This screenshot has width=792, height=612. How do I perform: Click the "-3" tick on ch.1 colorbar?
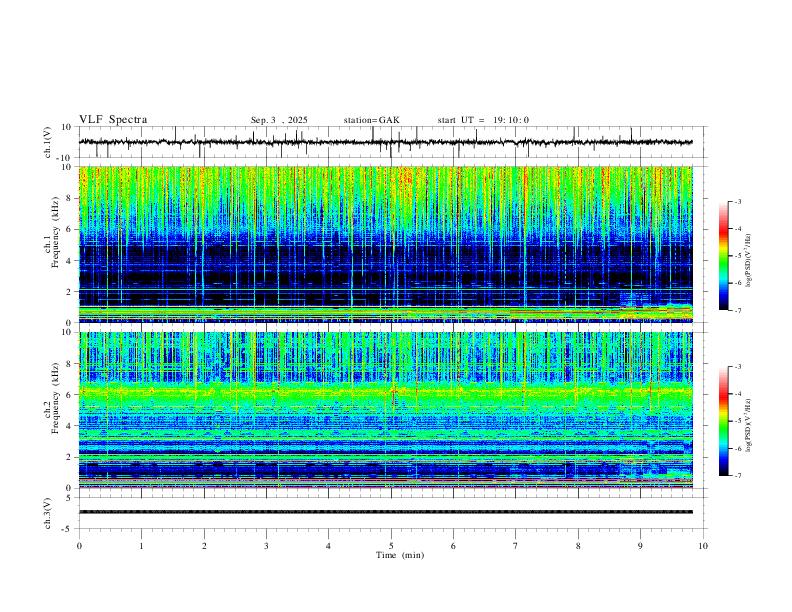click(x=737, y=201)
